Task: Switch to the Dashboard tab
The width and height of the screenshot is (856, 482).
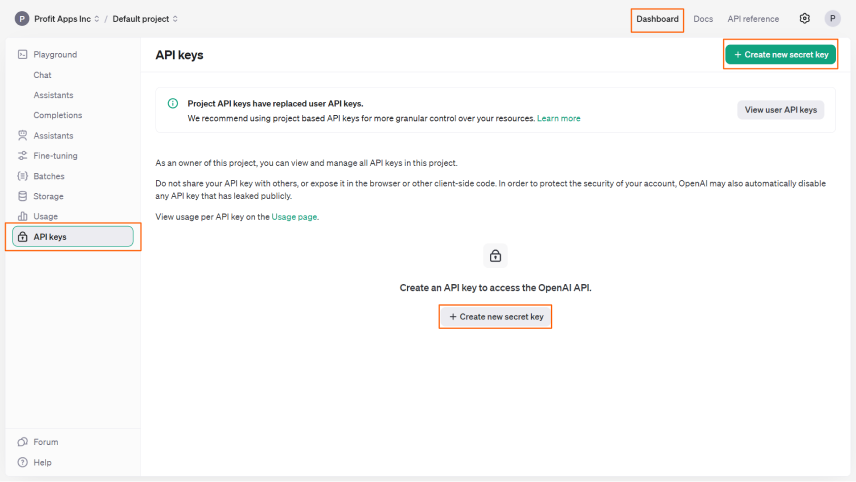Action: pos(657,19)
